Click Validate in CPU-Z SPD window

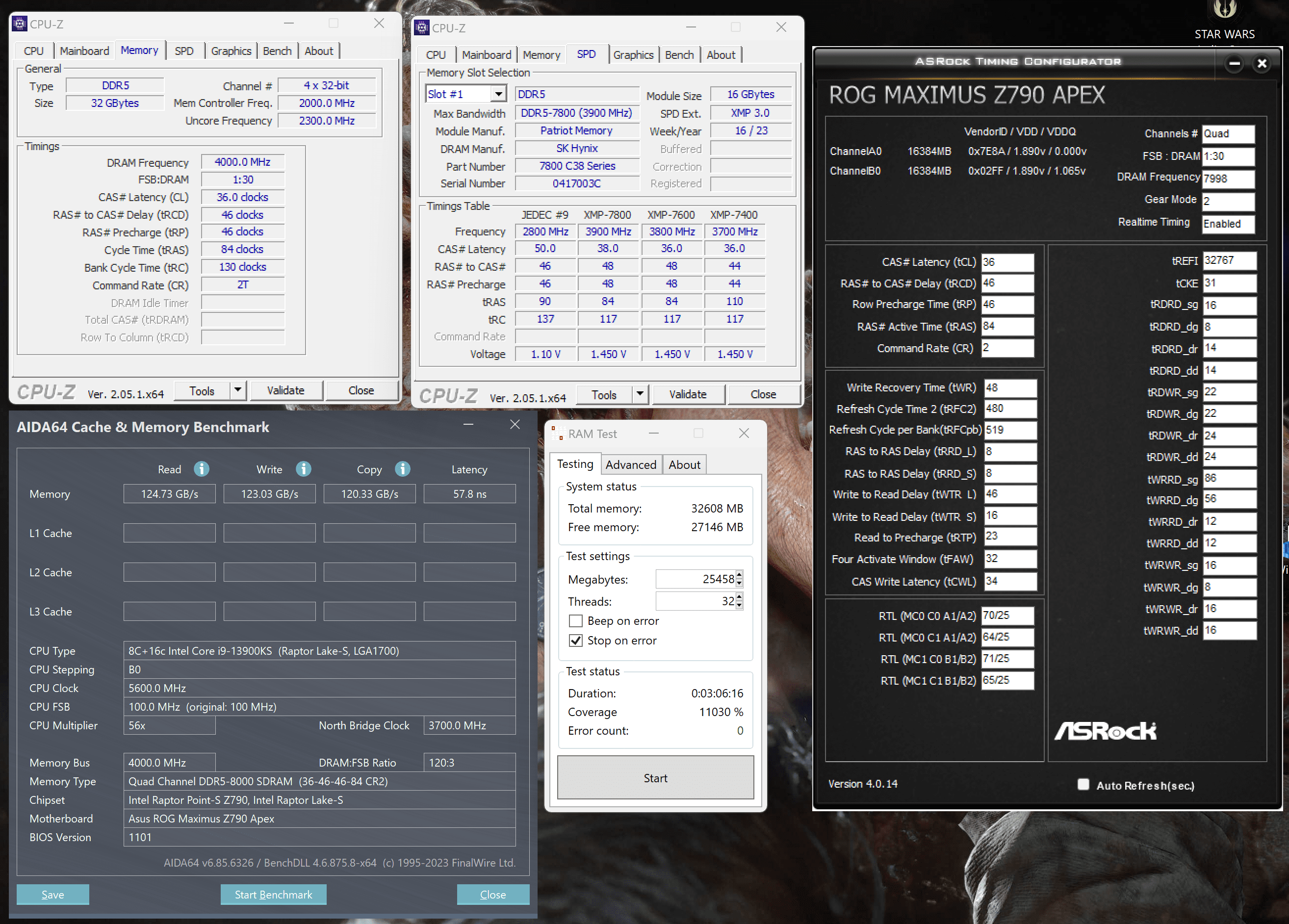[688, 394]
